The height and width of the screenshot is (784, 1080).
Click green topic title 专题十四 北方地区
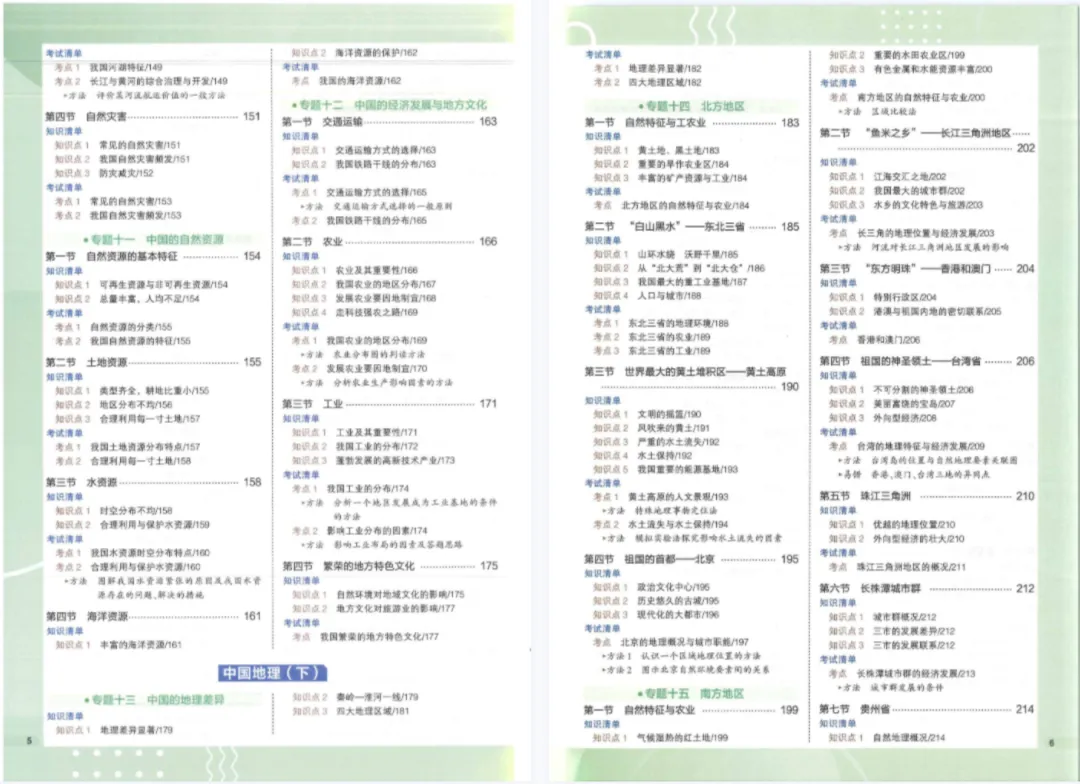click(x=692, y=106)
